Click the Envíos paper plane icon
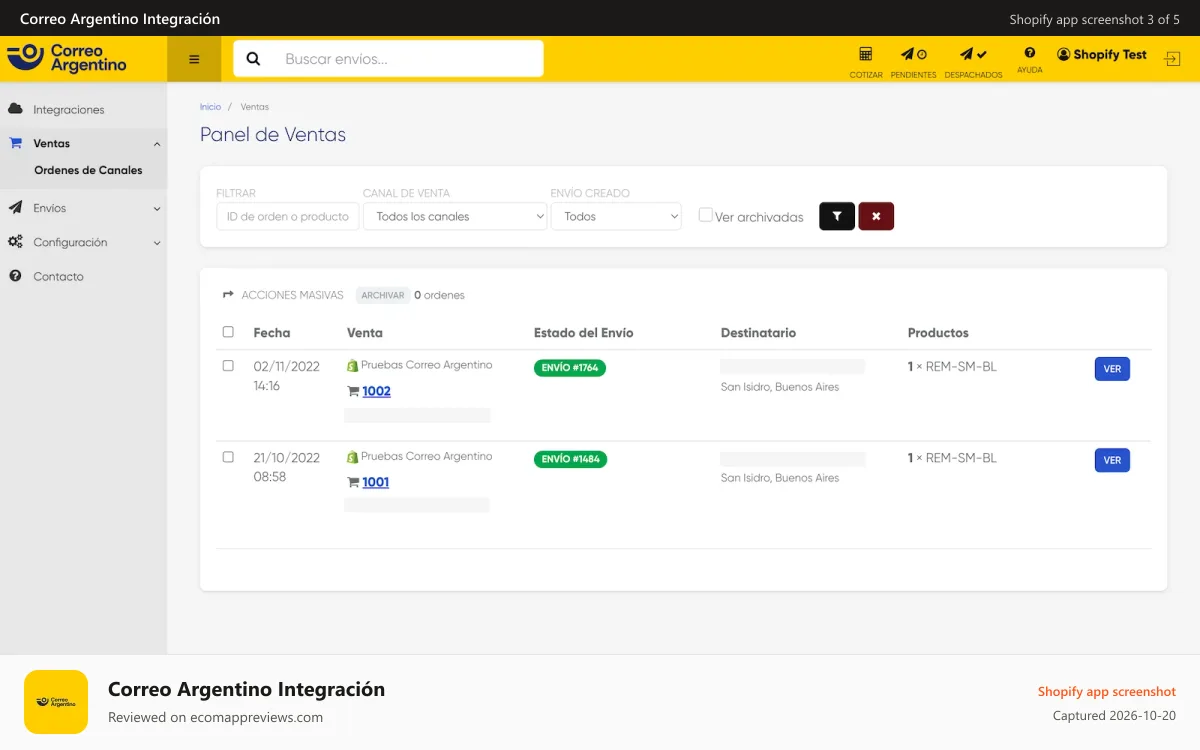The height and width of the screenshot is (750, 1200). (15, 208)
